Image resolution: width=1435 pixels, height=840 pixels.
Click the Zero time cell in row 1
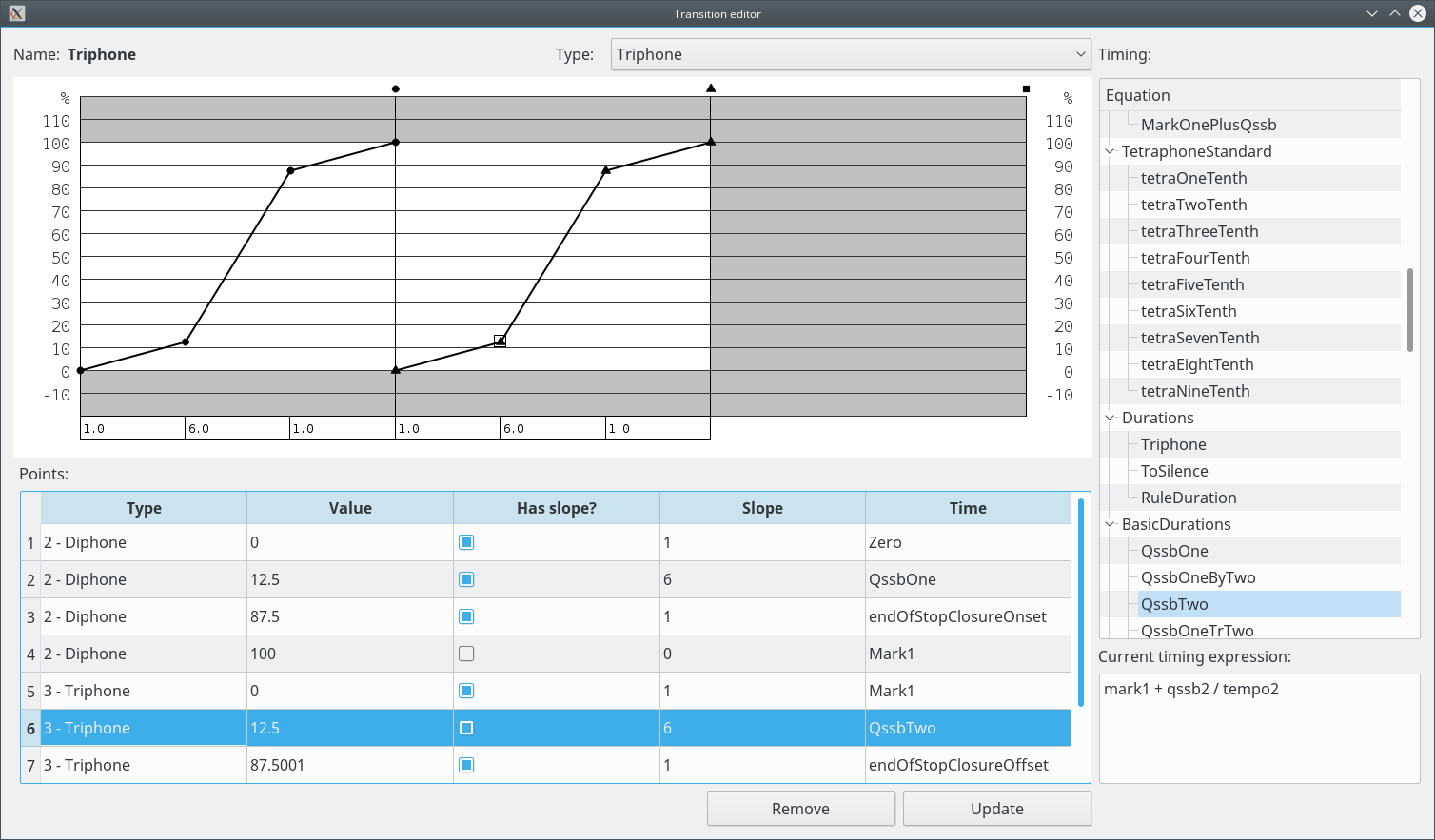[968, 542]
